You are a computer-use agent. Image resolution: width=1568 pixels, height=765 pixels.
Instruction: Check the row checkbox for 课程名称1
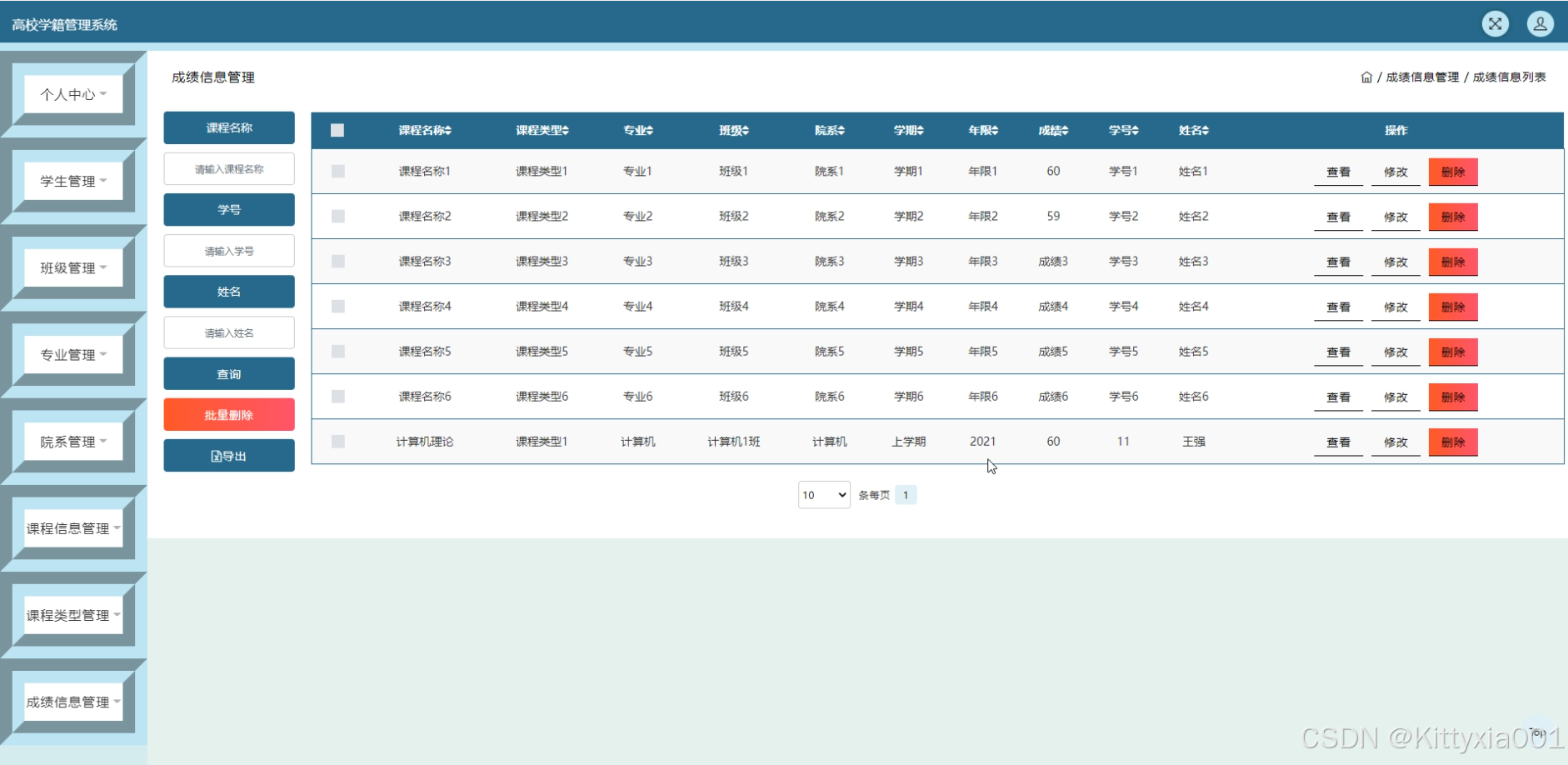coord(337,171)
